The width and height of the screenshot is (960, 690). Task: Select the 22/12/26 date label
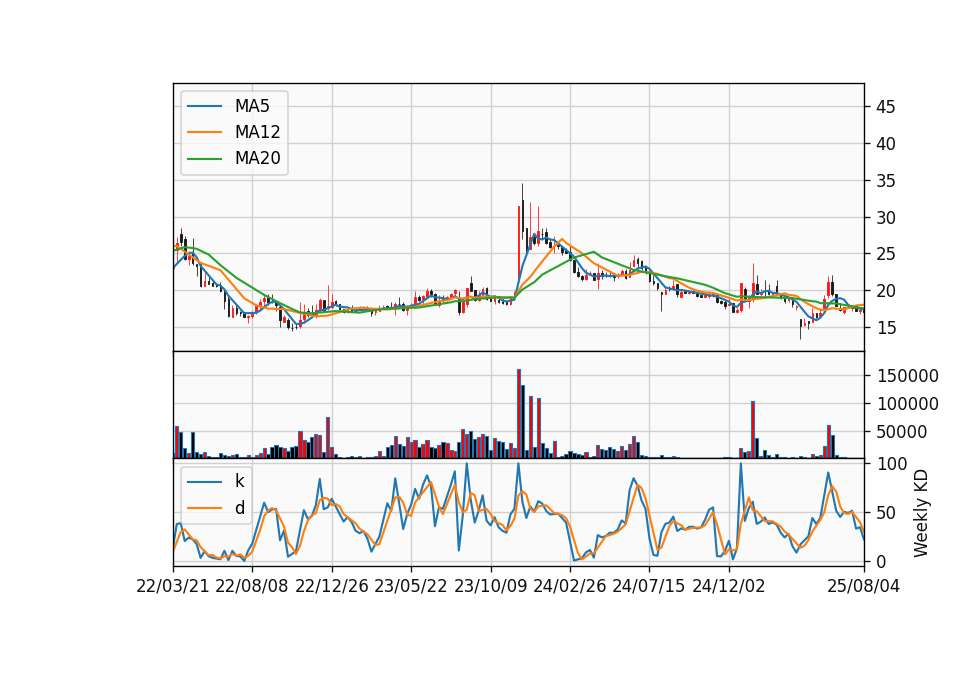pyautogui.click(x=332, y=587)
